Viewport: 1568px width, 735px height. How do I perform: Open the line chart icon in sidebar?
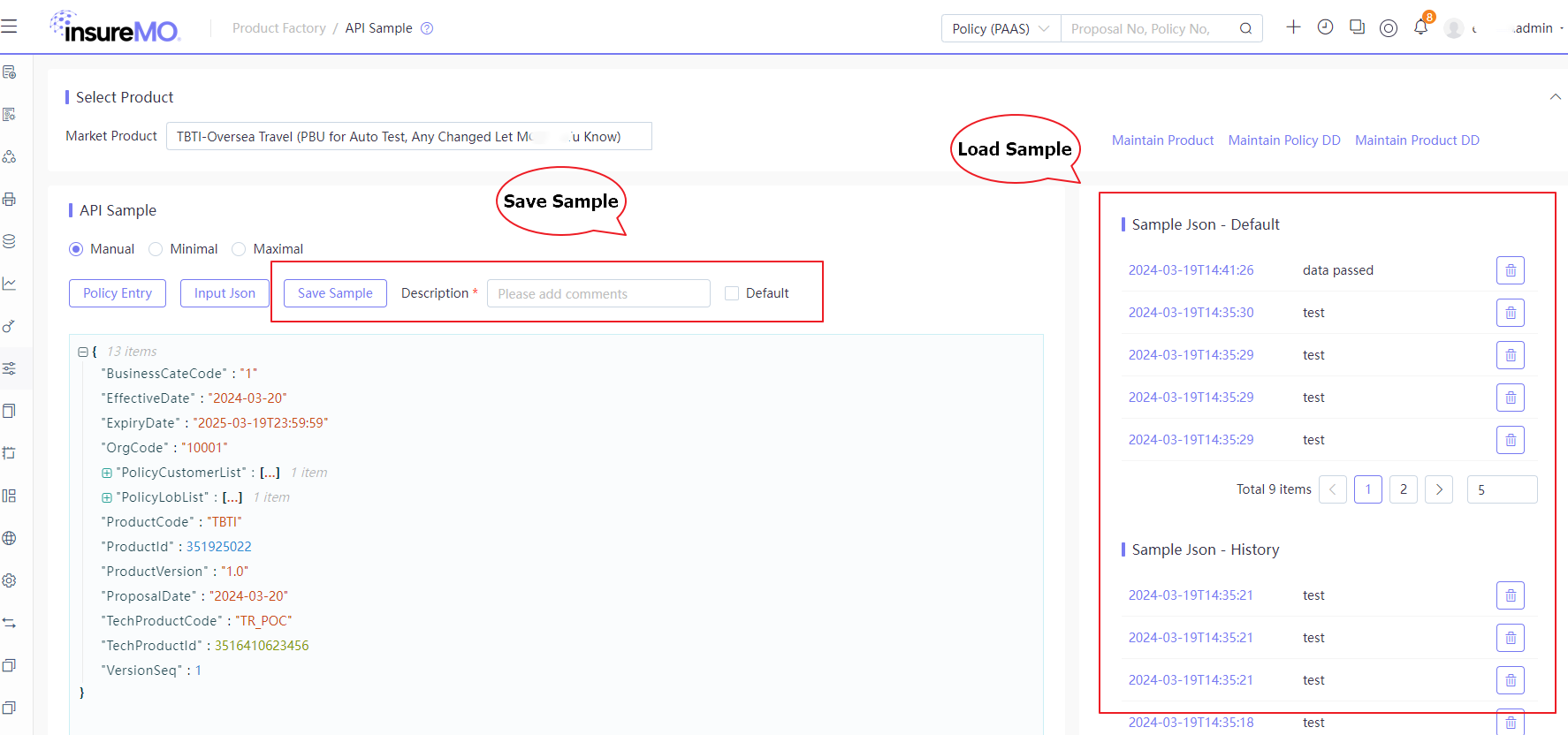pyautogui.click(x=10, y=284)
